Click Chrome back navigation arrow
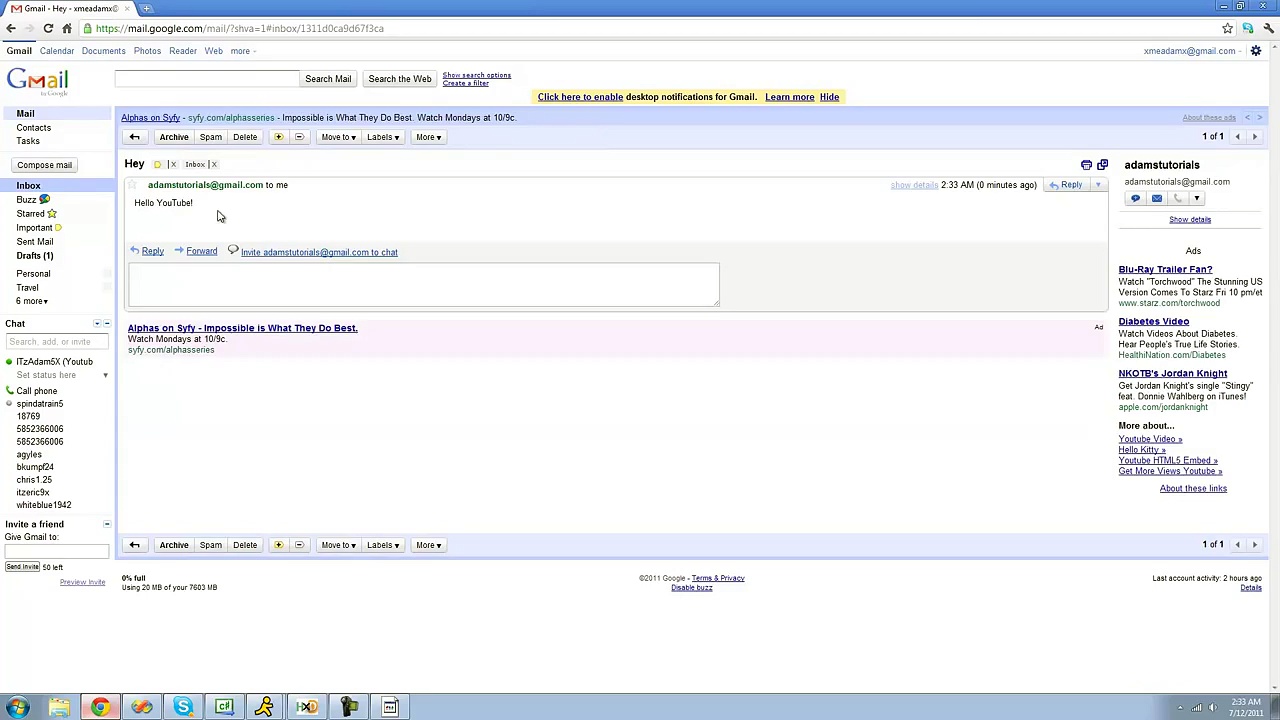The width and height of the screenshot is (1280, 720). [11, 28]
